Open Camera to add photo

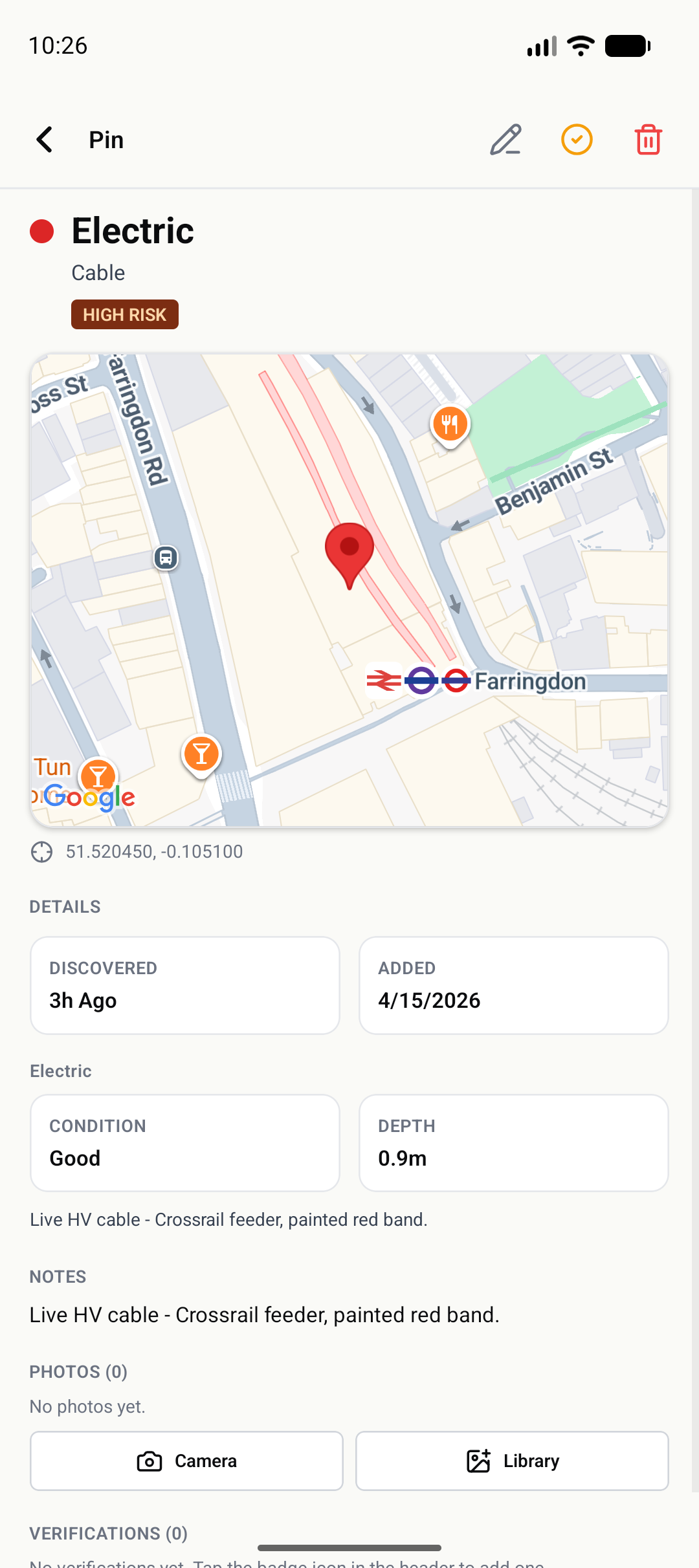[186, 1461]
